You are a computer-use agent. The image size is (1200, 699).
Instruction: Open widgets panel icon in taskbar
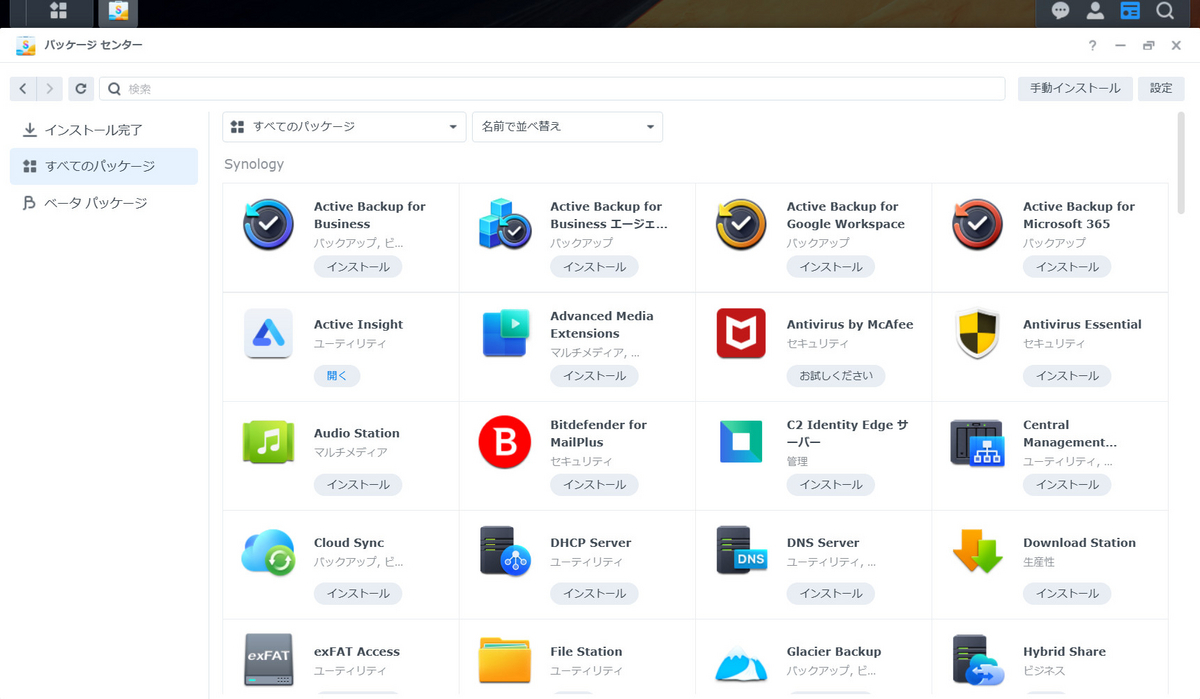(1130, 12)
